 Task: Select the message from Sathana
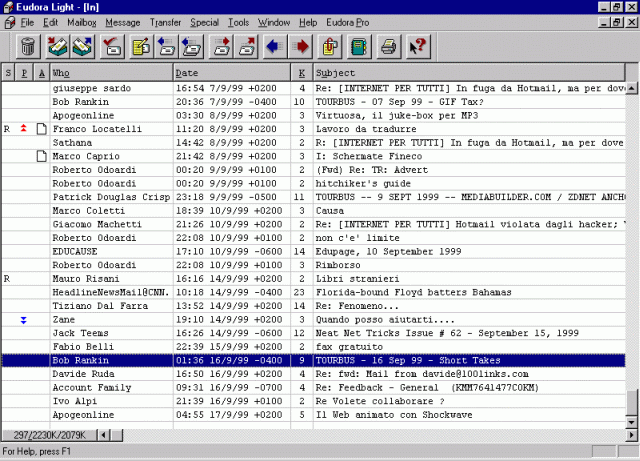(313, 143)
